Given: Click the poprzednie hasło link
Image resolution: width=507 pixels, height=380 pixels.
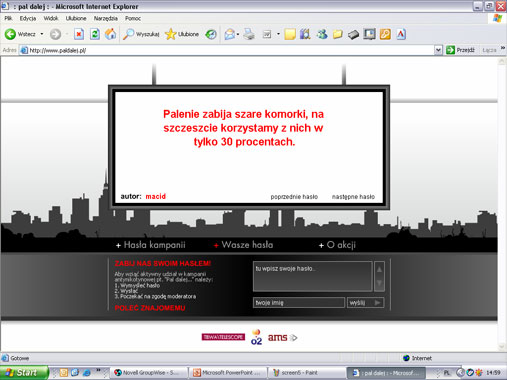Looking at the screenshot, I should coord(294,197).
